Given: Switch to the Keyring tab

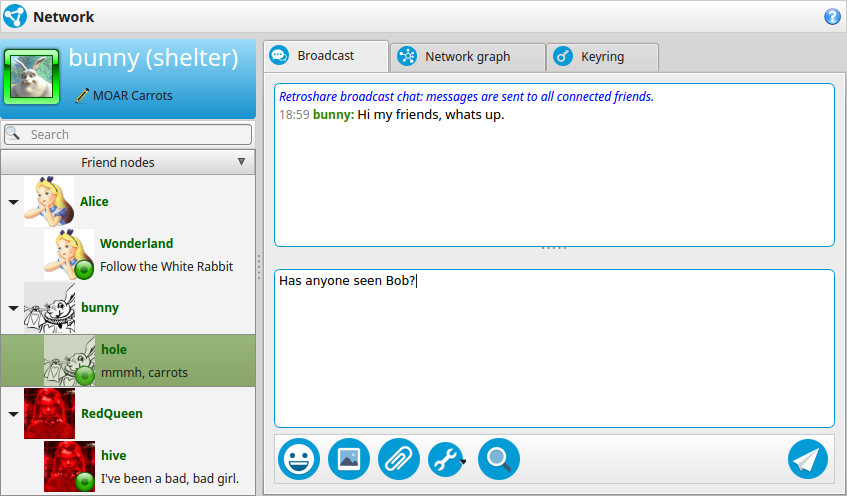Looking at the screenshot, I should [602, 57].
